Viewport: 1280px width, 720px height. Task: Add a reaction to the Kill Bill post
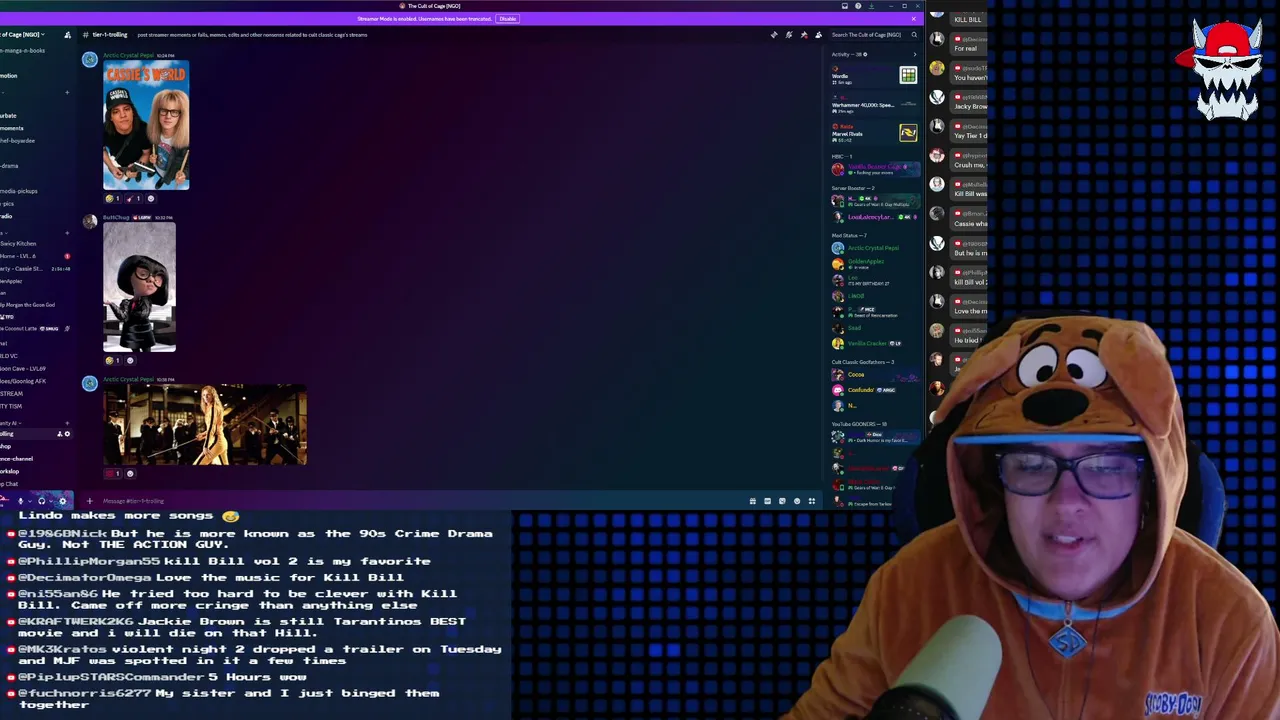coord(130,473)
